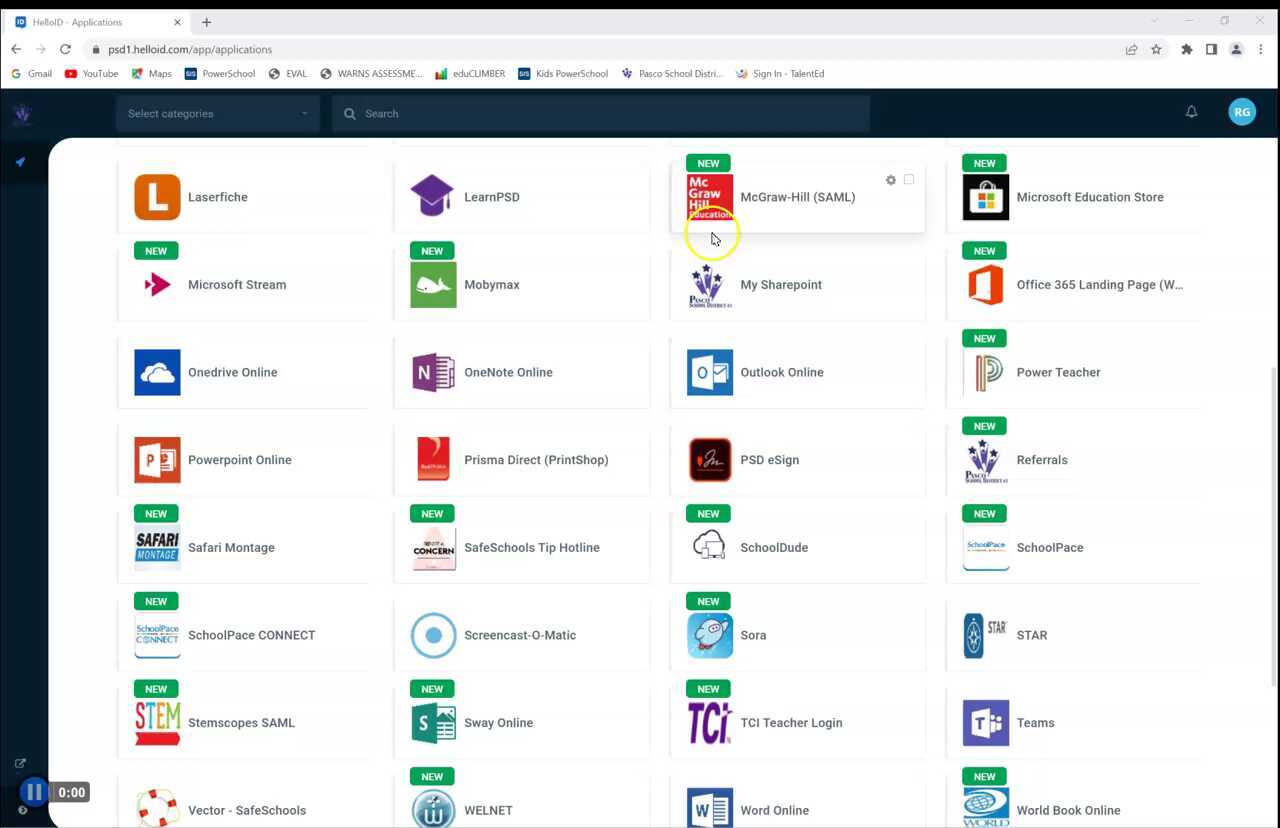This screenshot has height=828, width=1280.
Task: Open Screencast-O-Matic
Action: pyautogui.click(x=520, y=635)
